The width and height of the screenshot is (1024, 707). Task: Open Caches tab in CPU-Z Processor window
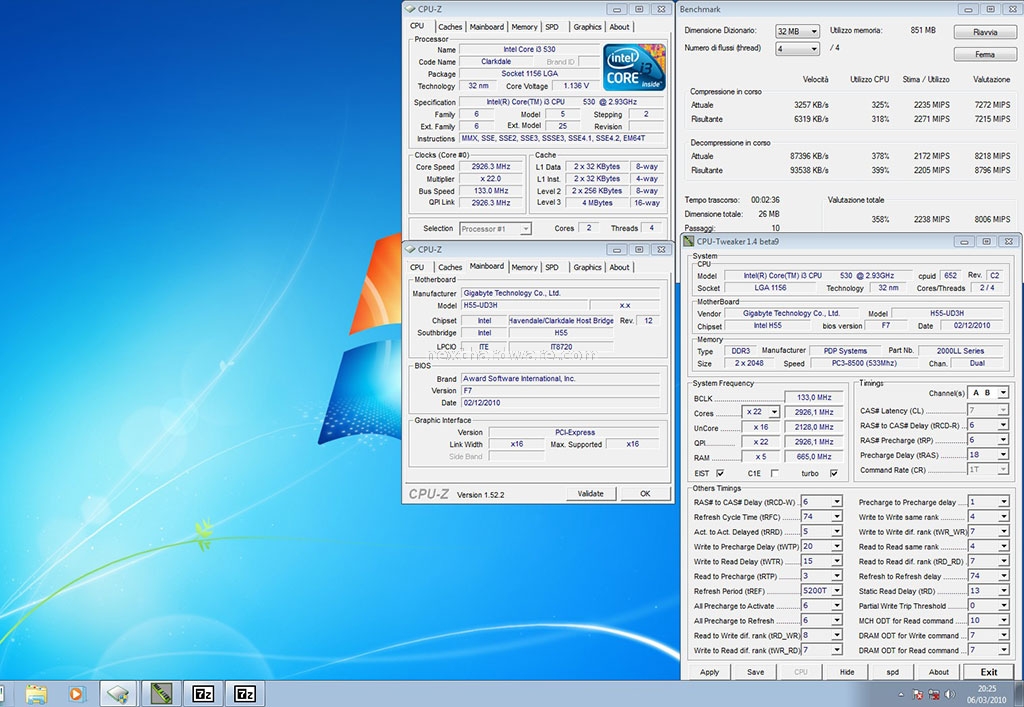point(450,27)
